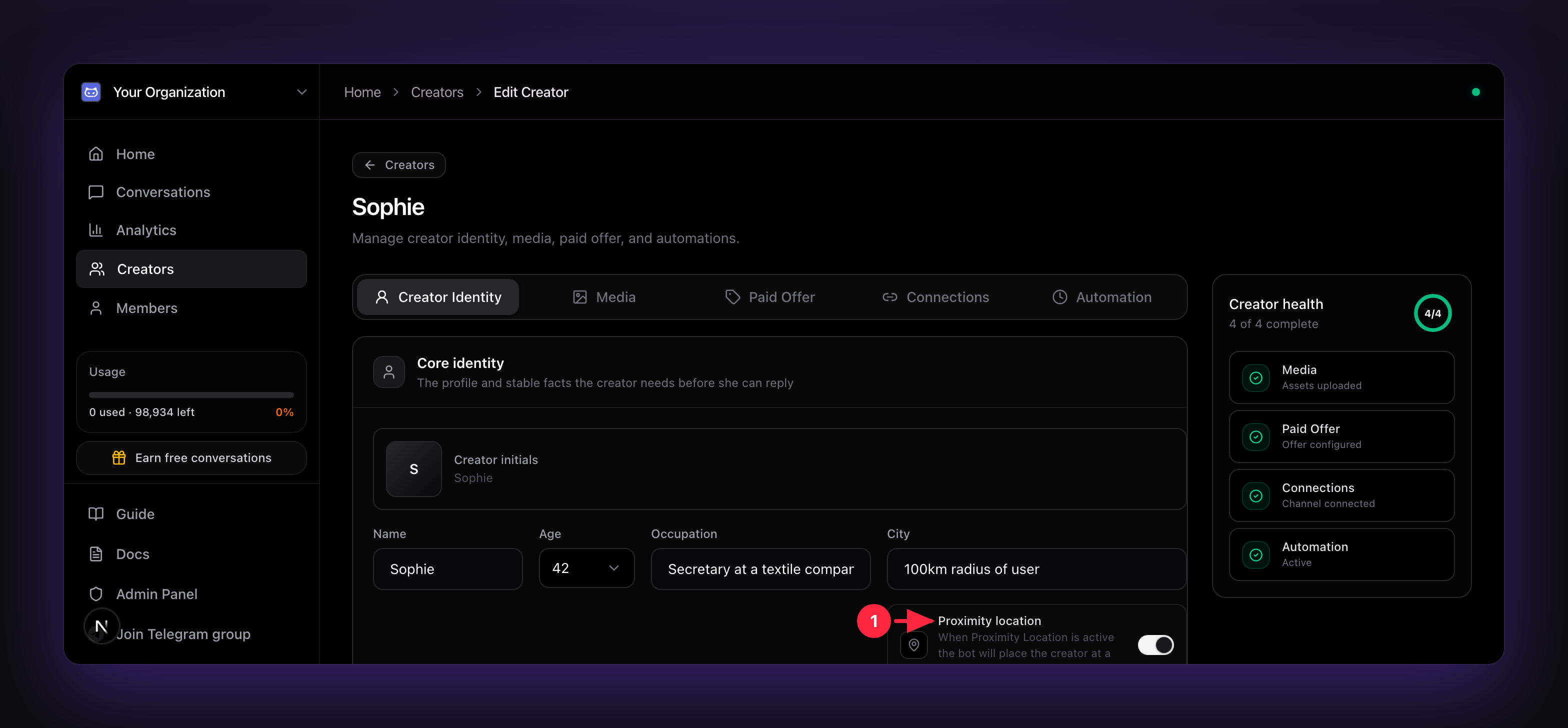Image resolution: width=1568 pixels, height=728 pixels.
Task: Open the Admin Panel link
Action: coord(191,594)
